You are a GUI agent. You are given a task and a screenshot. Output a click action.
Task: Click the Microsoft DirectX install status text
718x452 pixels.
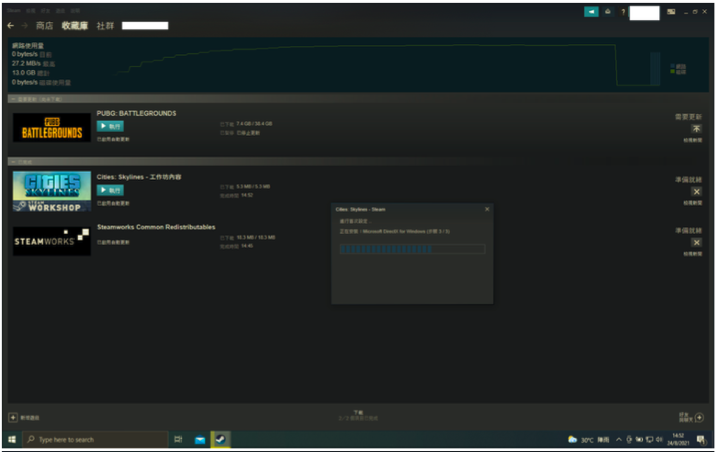click(395, 231)
